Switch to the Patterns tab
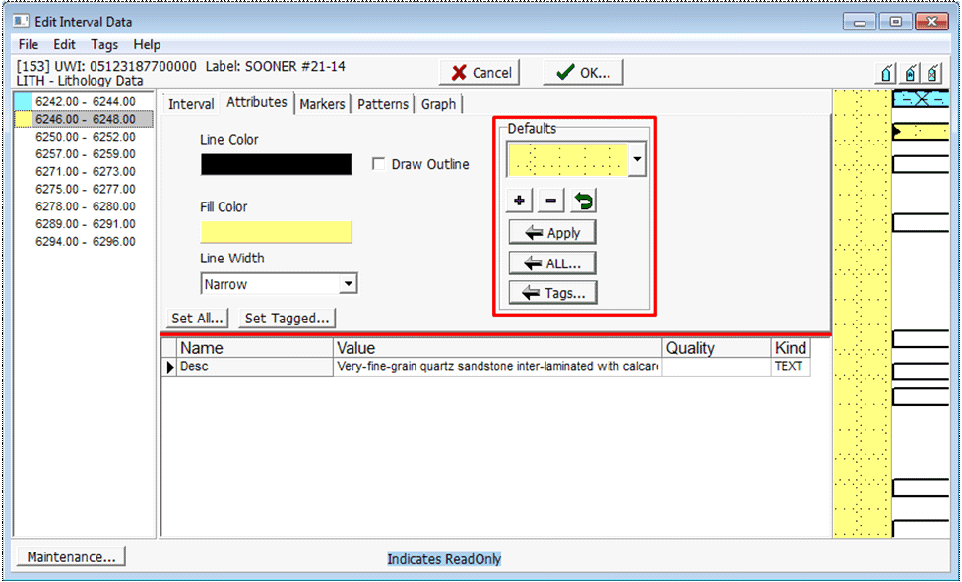 coord(383,104)
